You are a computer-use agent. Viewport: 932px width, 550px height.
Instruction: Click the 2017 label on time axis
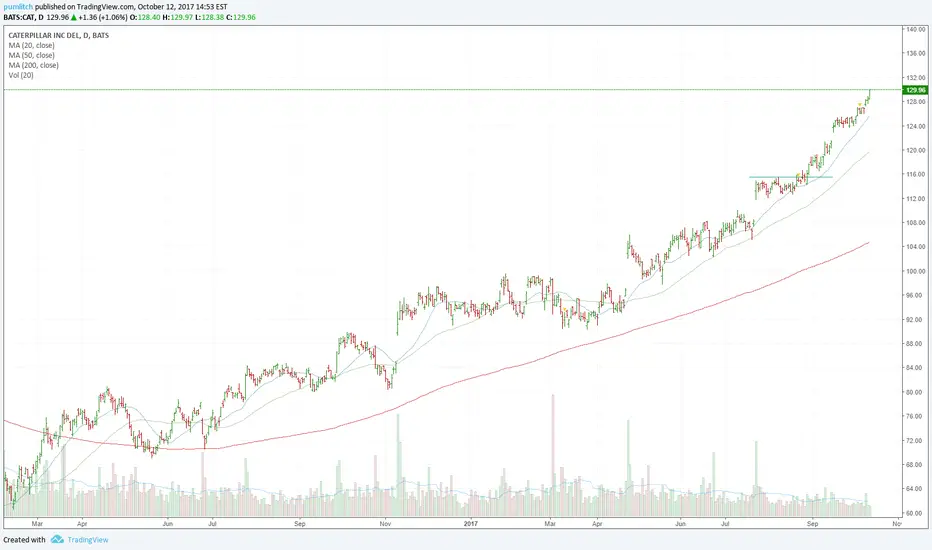(x=470, y=524)
